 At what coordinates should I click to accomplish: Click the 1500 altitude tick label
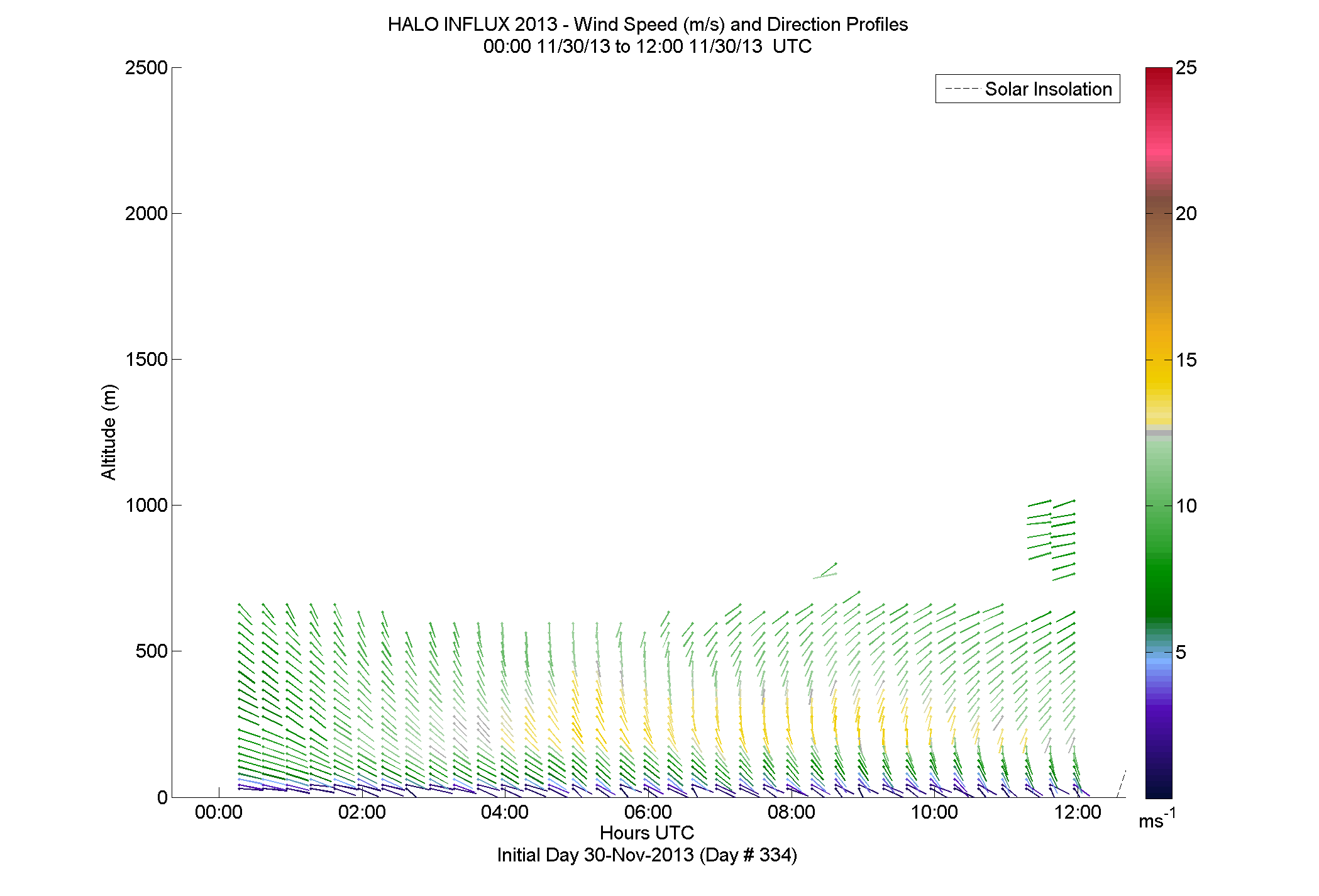click(x=146, y=360)
